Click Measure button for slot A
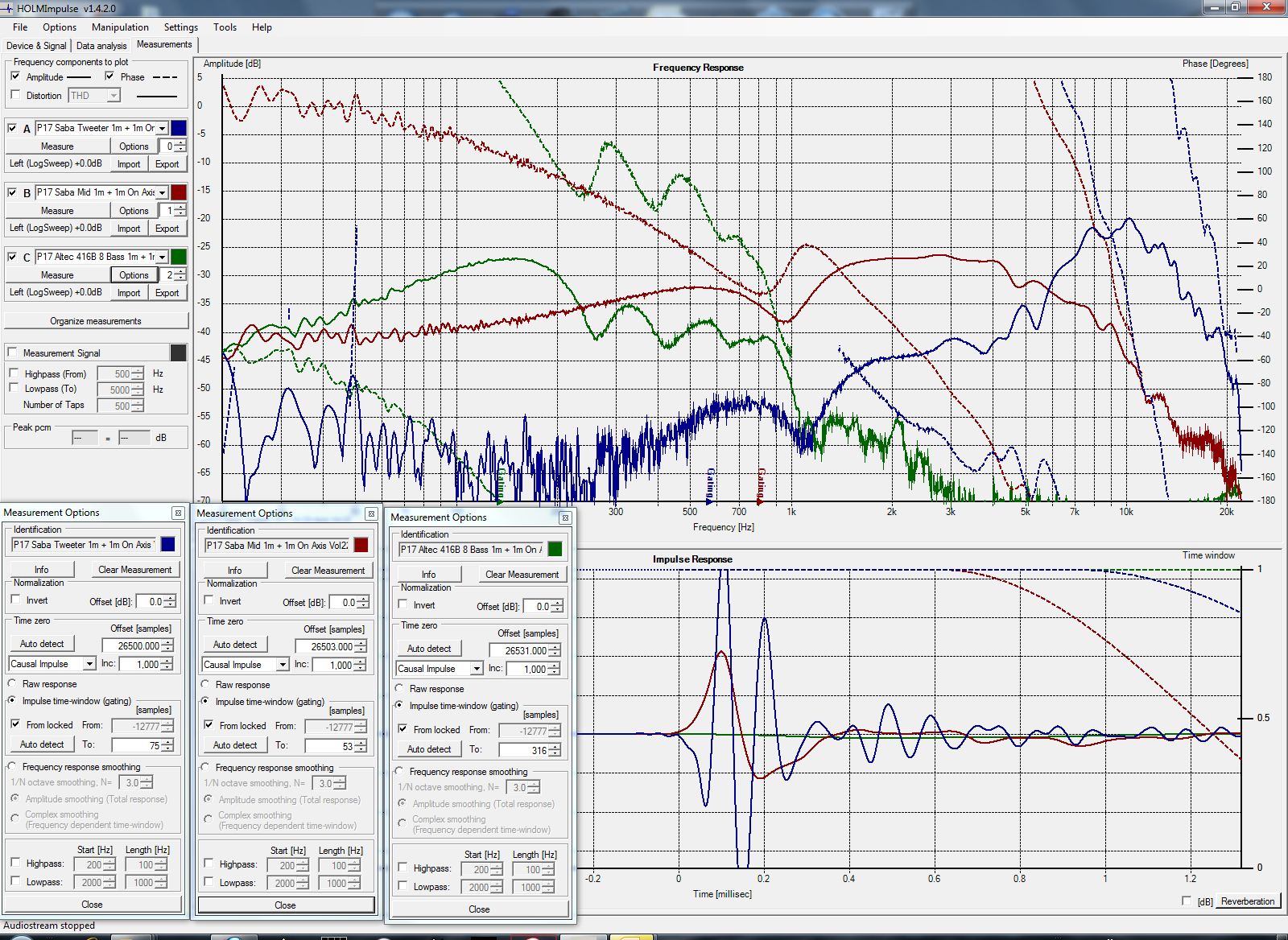The width and height of the screenshot is (1288, 940). (57, 146)
